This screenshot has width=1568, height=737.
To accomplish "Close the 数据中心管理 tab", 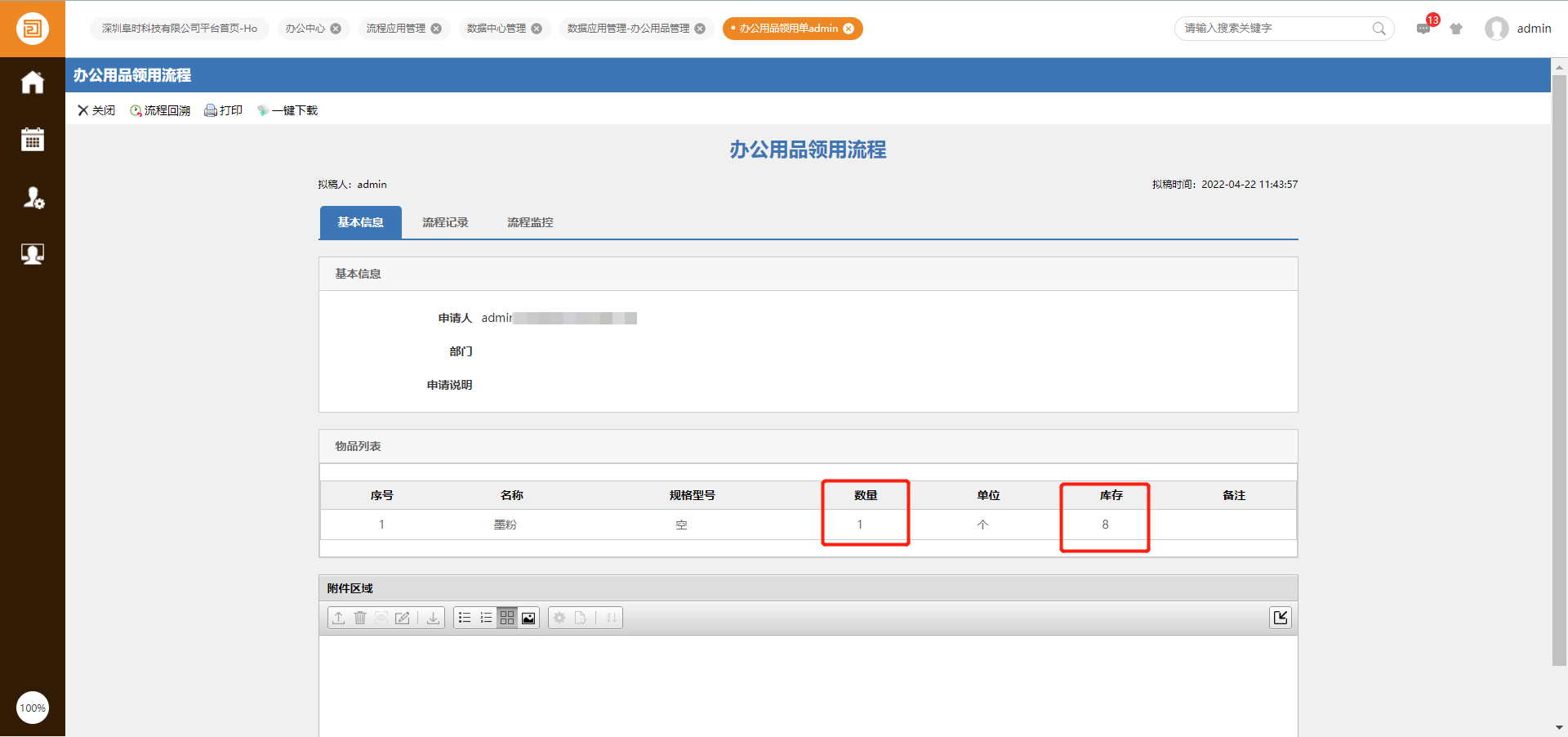I will pyautogui.click(x=537, y=29).
